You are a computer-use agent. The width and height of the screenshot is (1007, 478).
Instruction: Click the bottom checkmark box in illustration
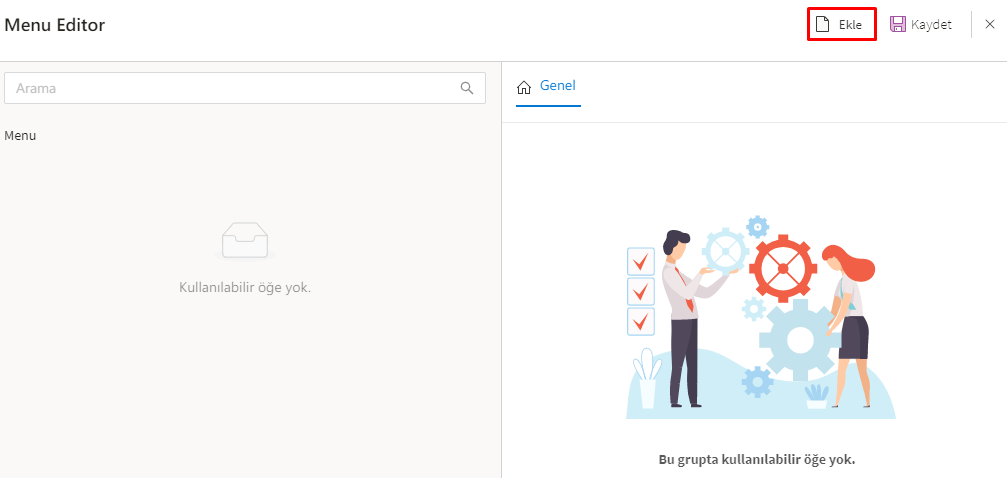click(x=640, y=322)
